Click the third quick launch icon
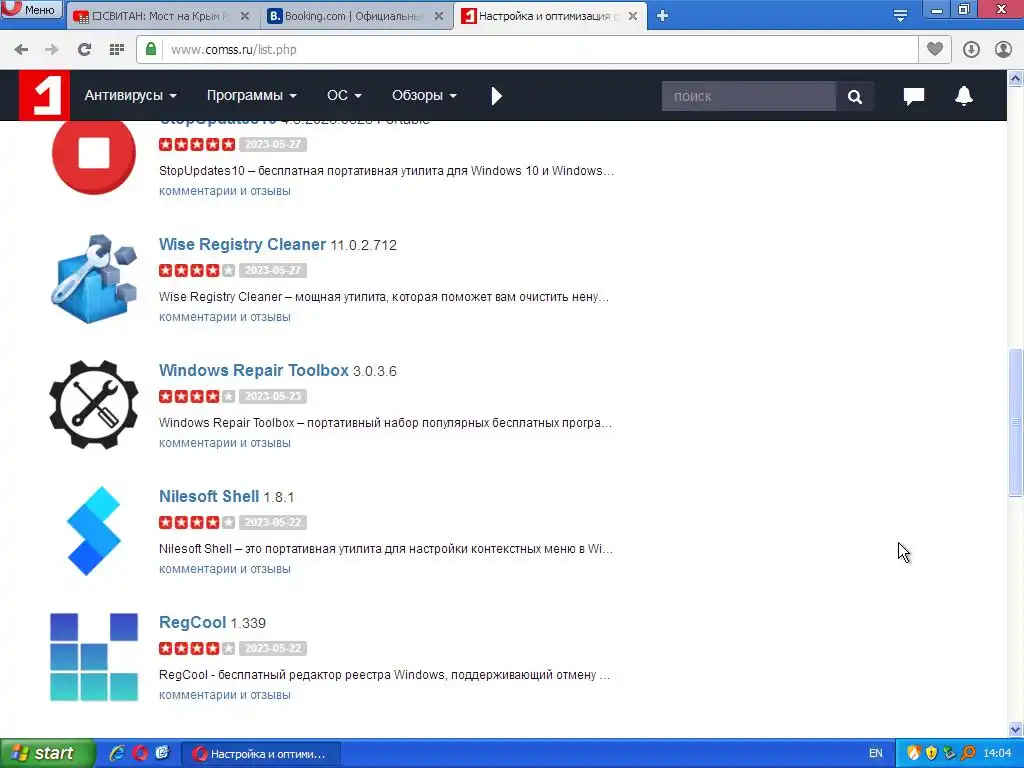This screenshot has width=1024, height=768. click(x=163, y=753)
